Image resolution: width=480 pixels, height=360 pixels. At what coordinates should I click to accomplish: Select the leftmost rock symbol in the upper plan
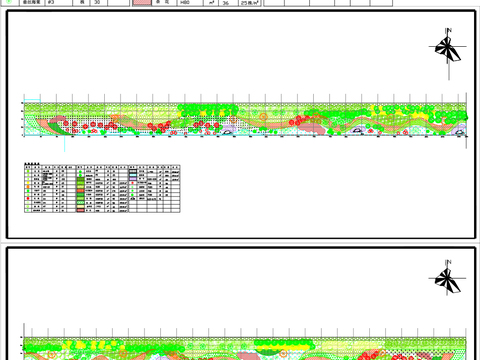227,132
